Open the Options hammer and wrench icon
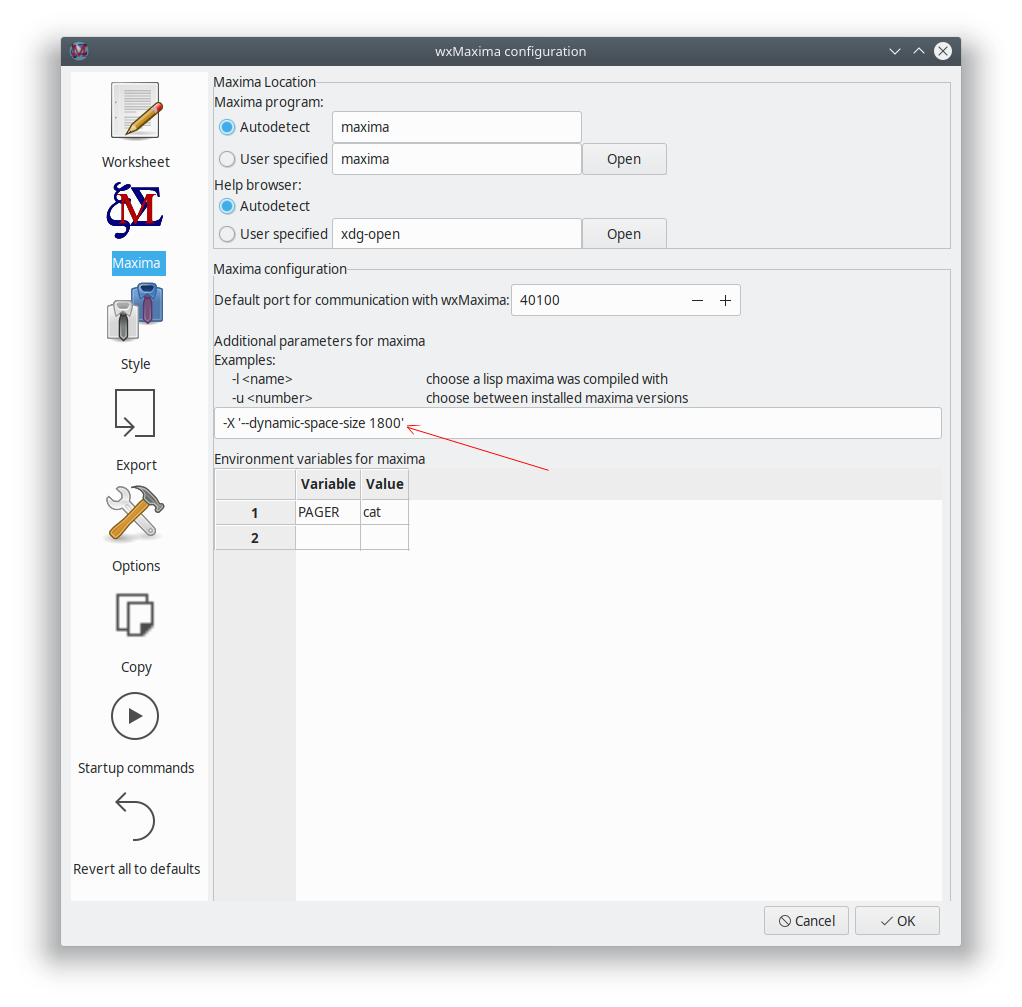Image resolution: width=1022 pixels, height=1007 pixels. click(x=135, y=514)
